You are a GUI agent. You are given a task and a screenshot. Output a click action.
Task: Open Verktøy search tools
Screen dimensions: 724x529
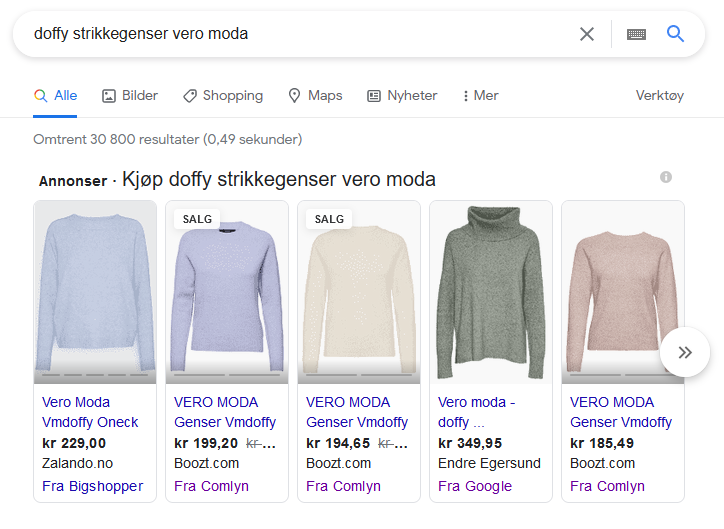[x=659, y=96]
